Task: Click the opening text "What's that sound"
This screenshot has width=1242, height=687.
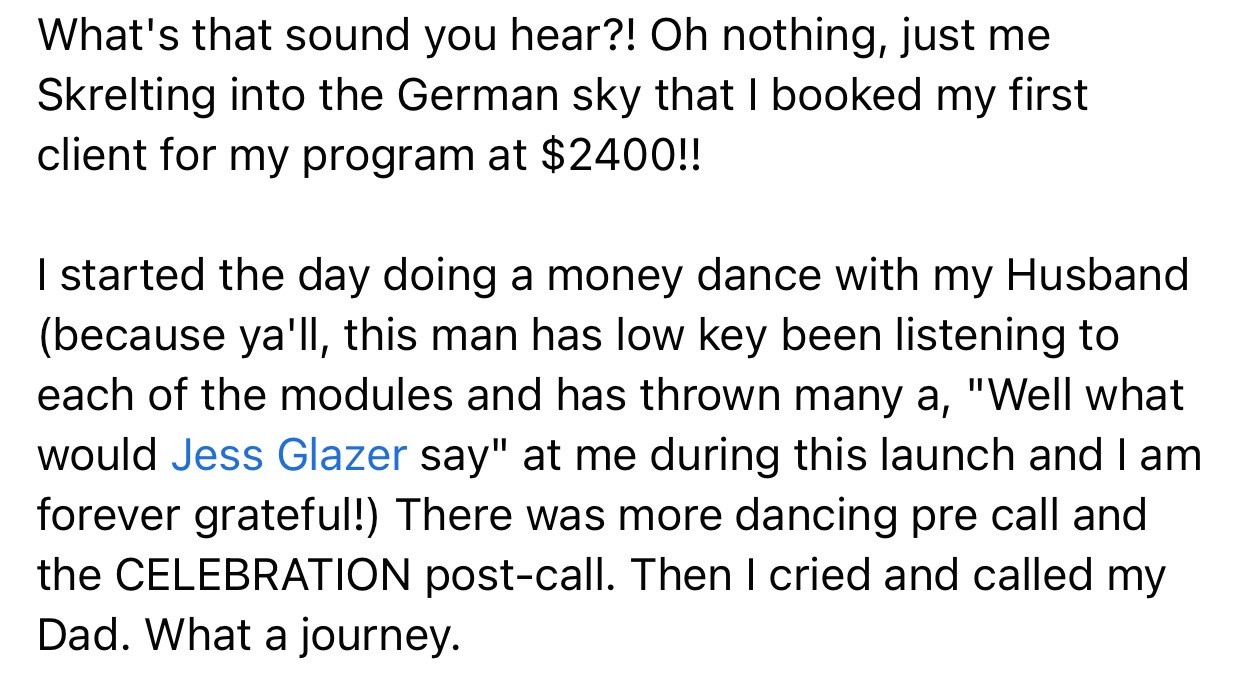Action: (202, 36)
